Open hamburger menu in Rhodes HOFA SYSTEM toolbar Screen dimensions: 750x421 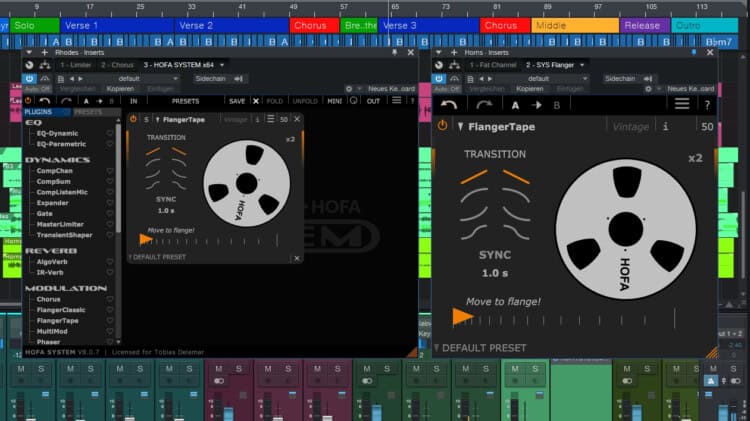click(x=397, y=100)
